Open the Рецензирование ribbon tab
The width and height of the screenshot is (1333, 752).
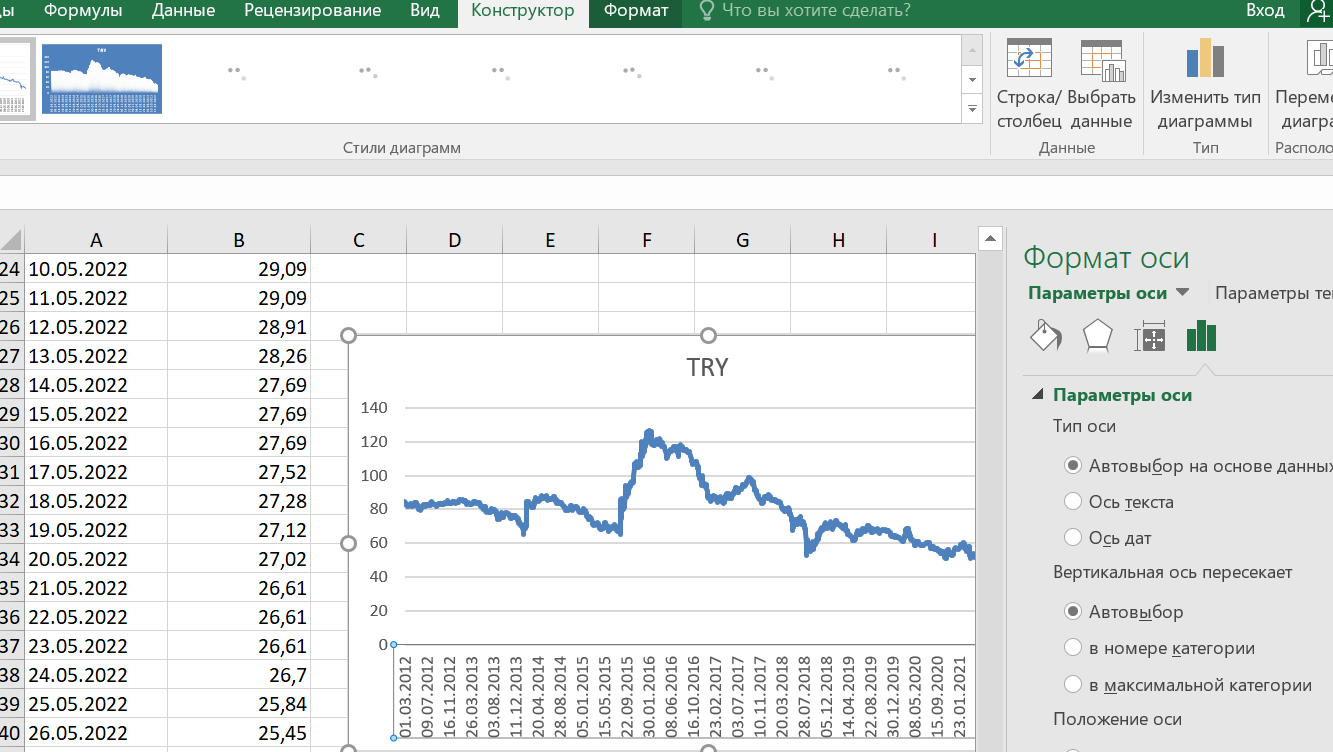[x=313, y=11]
